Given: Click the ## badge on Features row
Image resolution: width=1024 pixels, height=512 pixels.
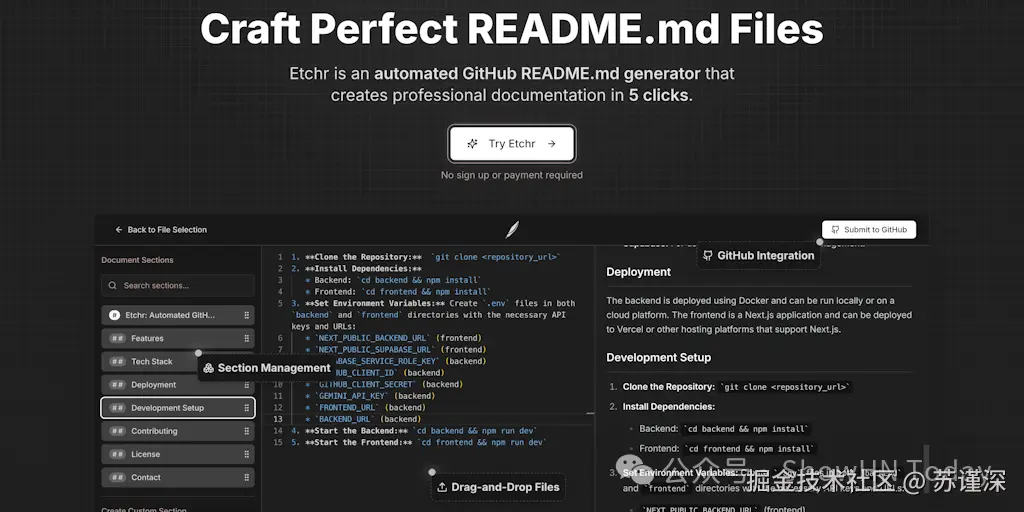Looking at the screenshot, I should [x=118, y=338].
